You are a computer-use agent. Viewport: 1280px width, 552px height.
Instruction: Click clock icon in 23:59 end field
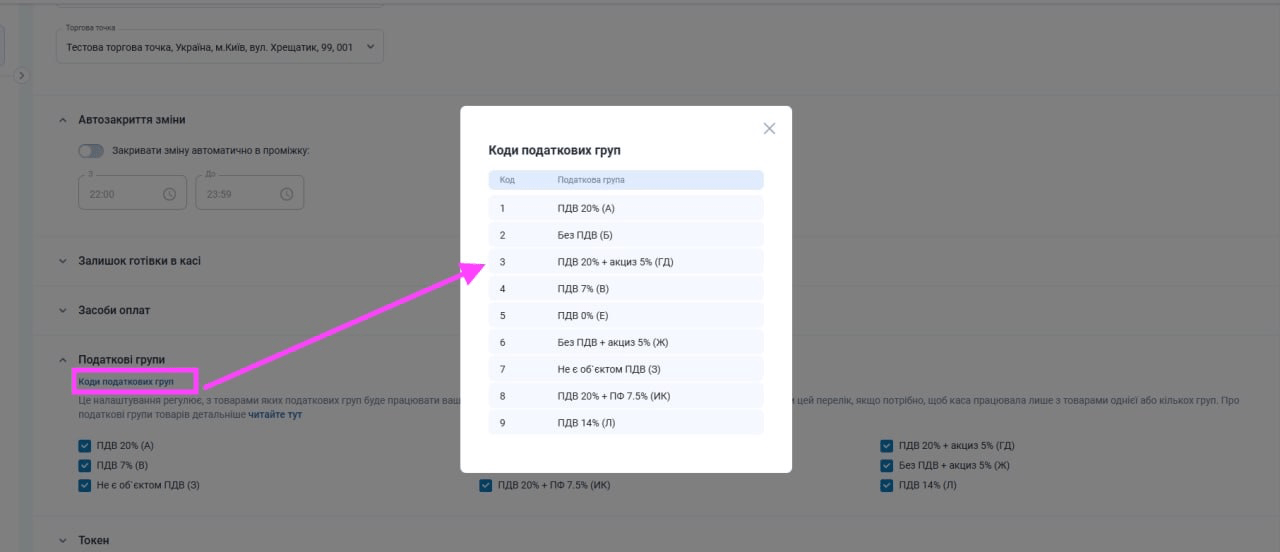click(x=286, y=194)
